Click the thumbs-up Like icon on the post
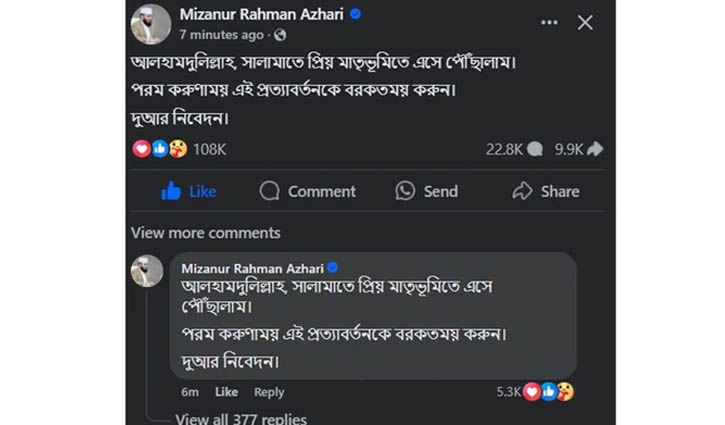725x425 pixels. pyautogui.click(x=171, y=190)
